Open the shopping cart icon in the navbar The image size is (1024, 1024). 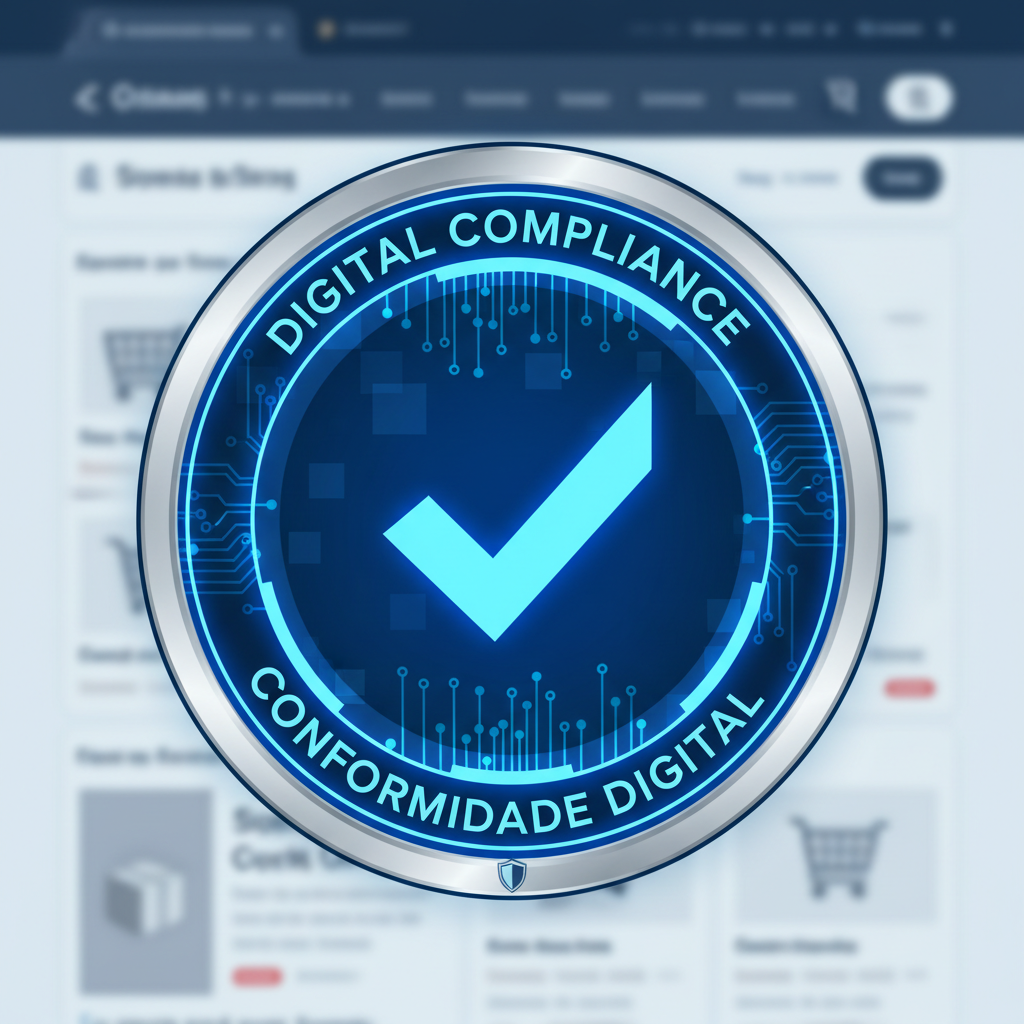click(x=841, y=96)
